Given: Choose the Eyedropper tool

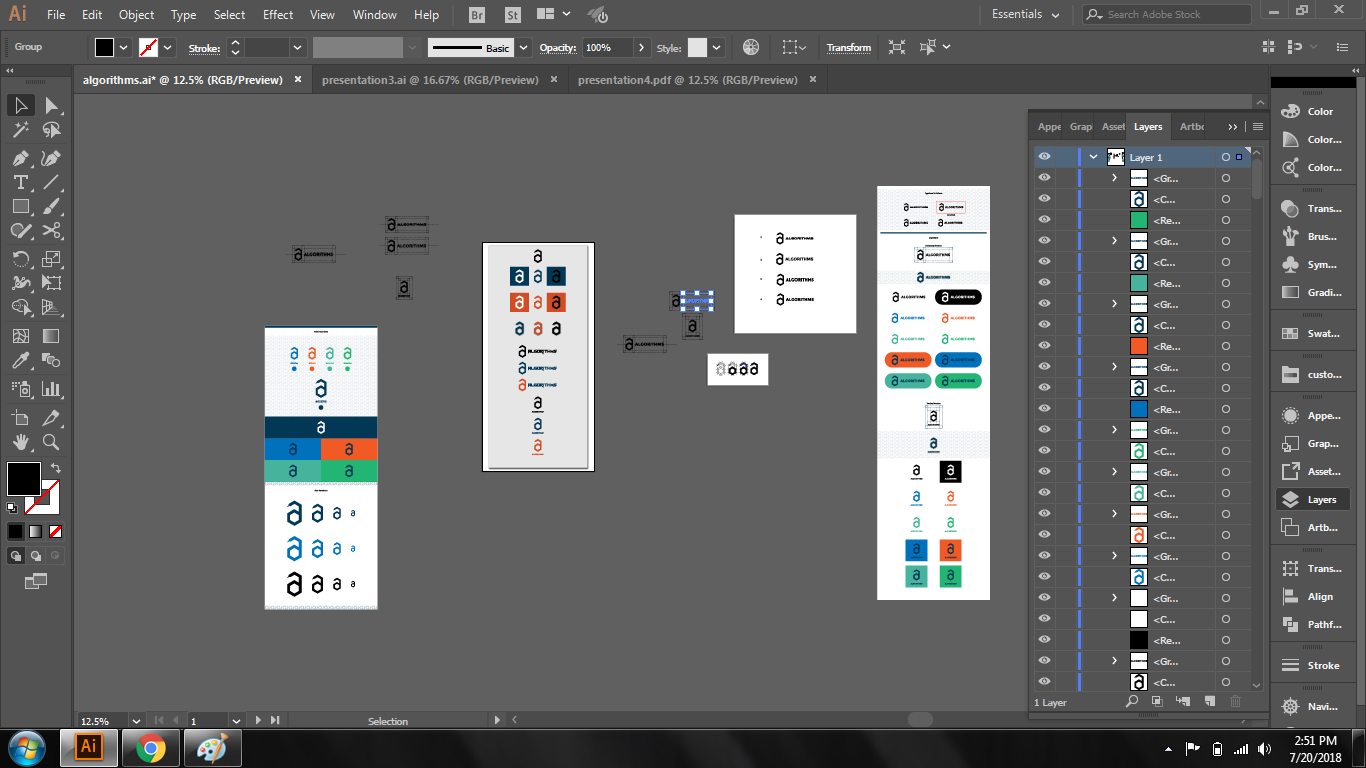Looking at the screenshot, I should [x=20, y=362].
